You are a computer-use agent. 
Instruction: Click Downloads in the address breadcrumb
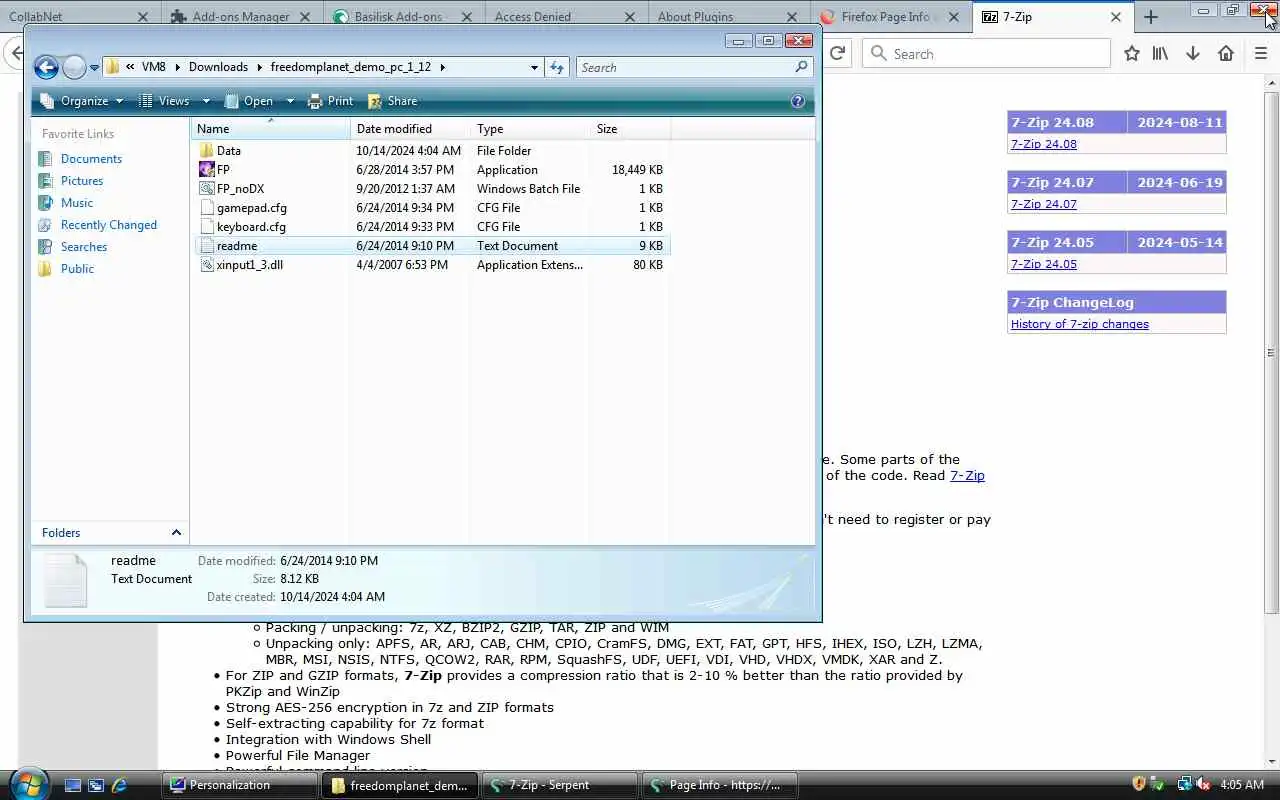click(x=218, y=67)
